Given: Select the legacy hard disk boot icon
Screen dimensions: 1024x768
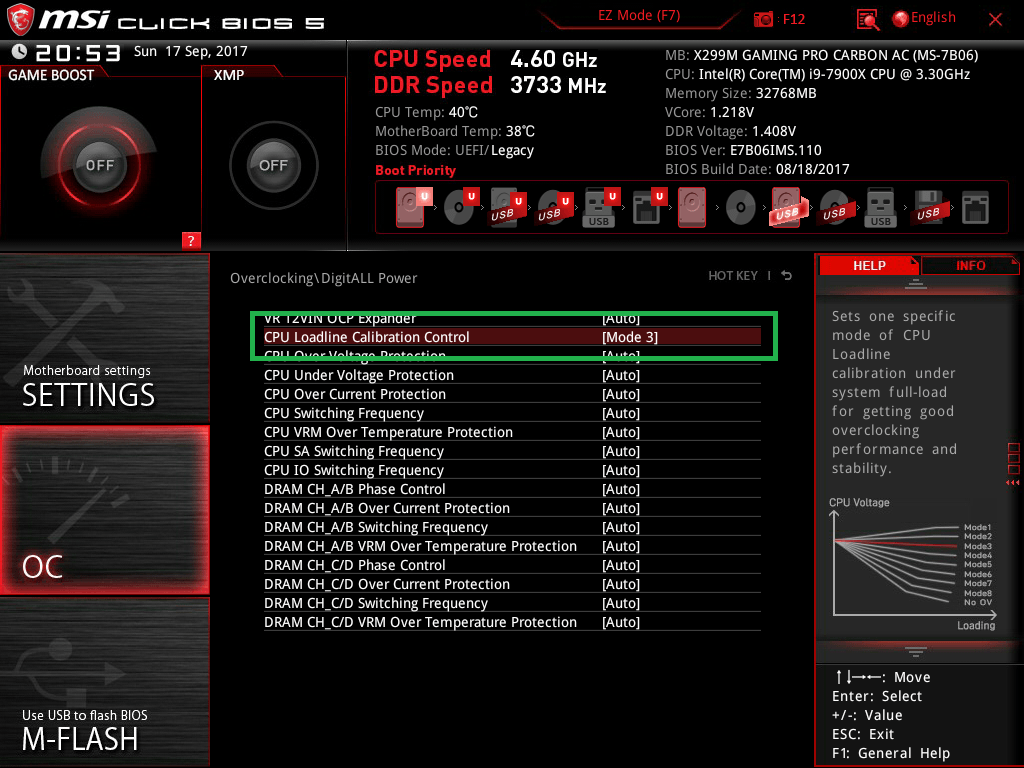Looking at the screenshot, I should point(692,207).
